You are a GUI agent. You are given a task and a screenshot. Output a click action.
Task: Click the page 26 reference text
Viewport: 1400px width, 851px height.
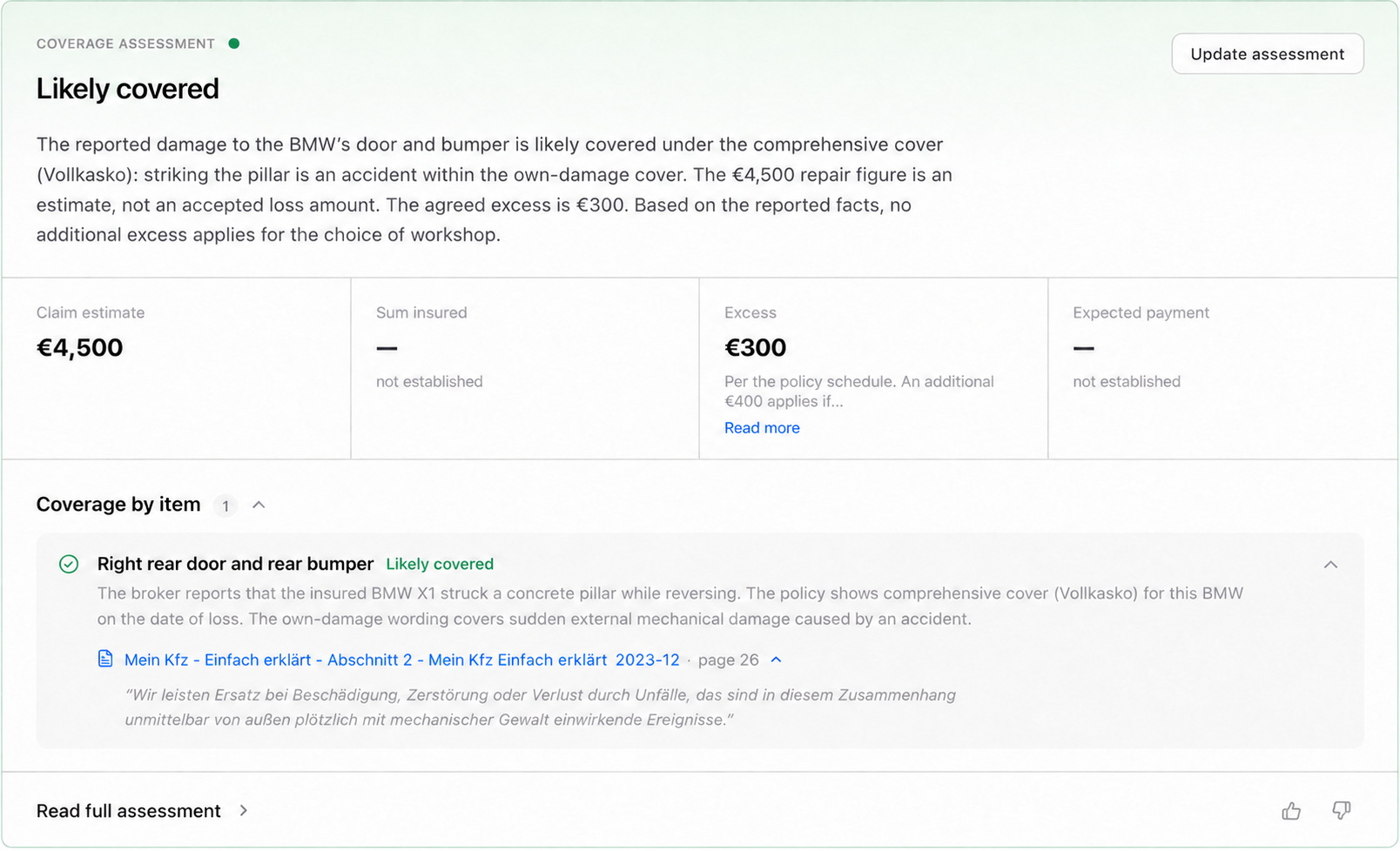click(x=729, y=660)
